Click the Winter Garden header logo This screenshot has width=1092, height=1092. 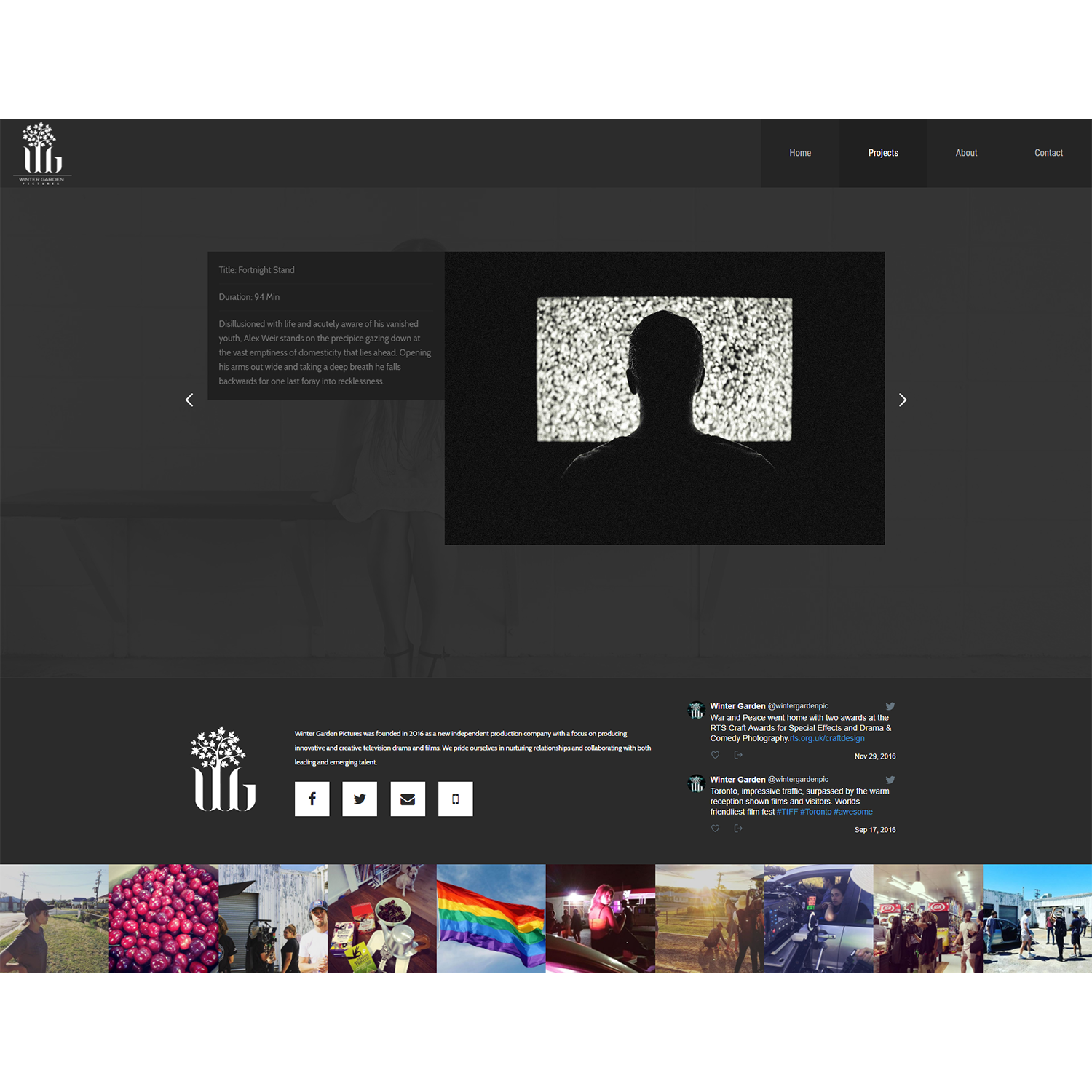pyautogui.click(x=42, y=151)
